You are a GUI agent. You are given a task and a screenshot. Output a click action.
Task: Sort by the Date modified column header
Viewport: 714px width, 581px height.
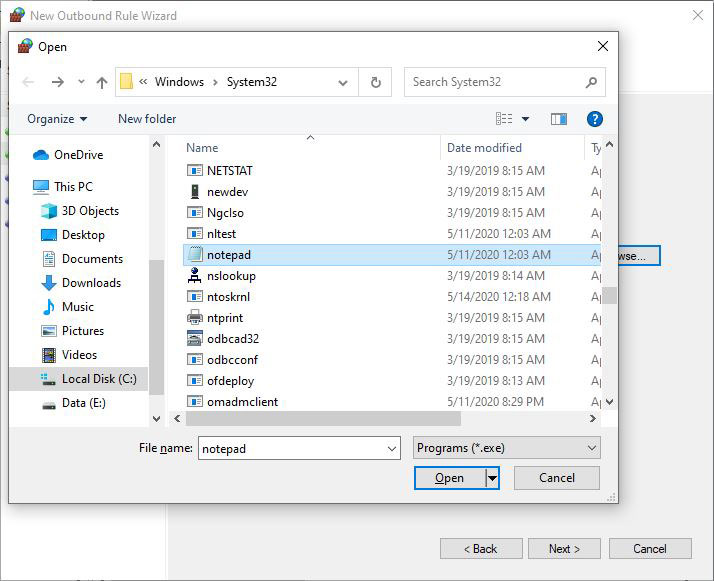484,148
